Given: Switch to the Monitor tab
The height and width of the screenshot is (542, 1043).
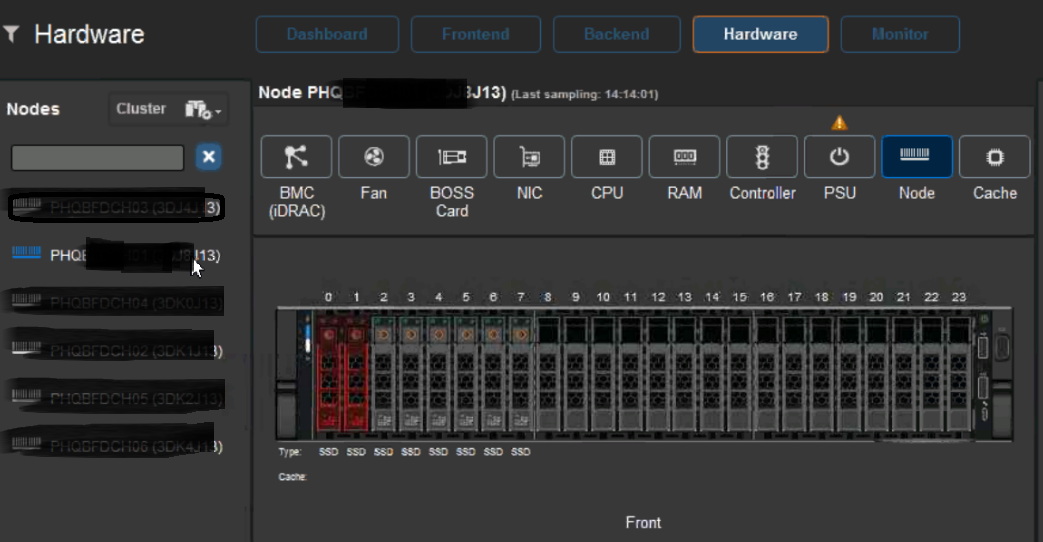Looking at the screenshot, I should pyautogui.click(x=900, y=34).
